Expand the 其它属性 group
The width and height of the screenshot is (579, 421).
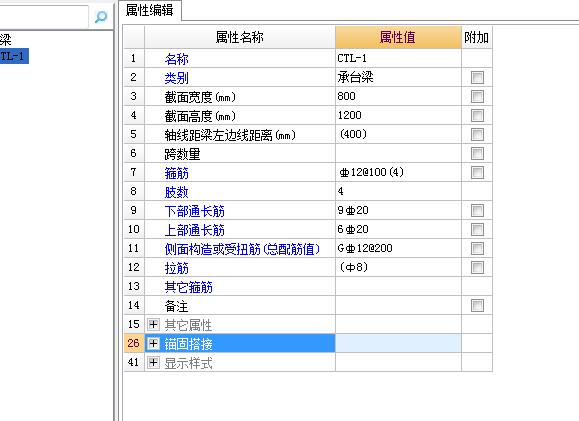point(153,325)
